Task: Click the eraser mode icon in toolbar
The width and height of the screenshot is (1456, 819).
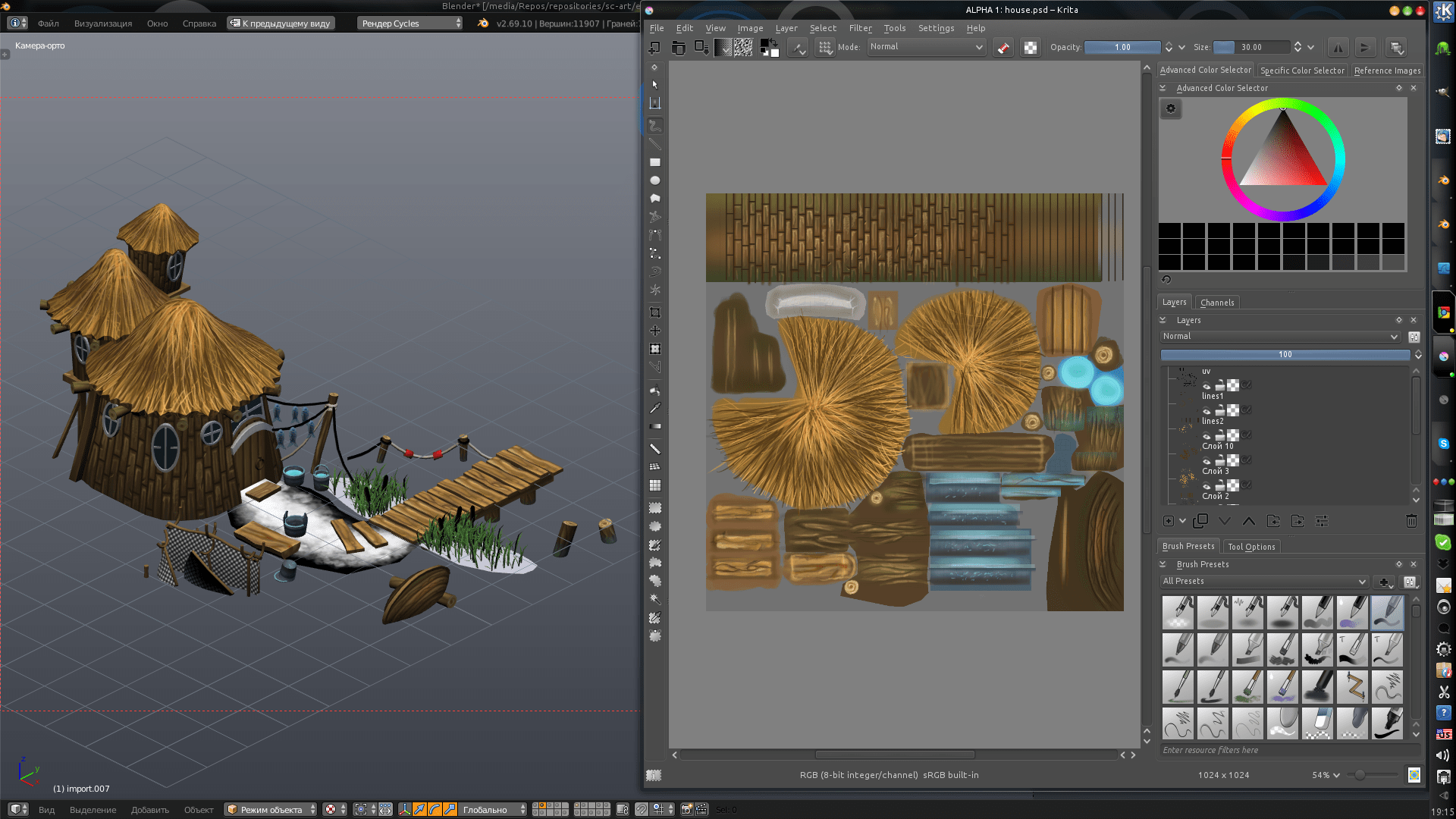Action: [x=1003, y=48]
